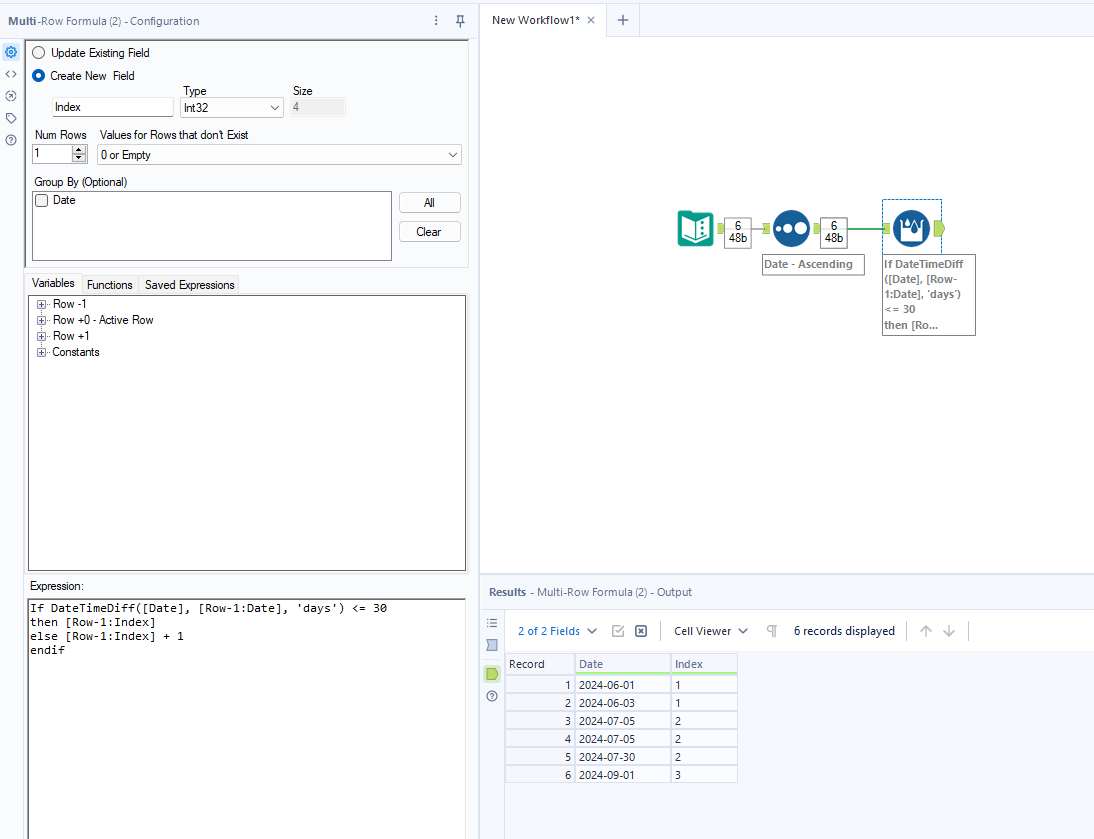
Task: Select the Multi-Row Formula tool on canvas
Action: pyautogui.click(x=911, y=229)
